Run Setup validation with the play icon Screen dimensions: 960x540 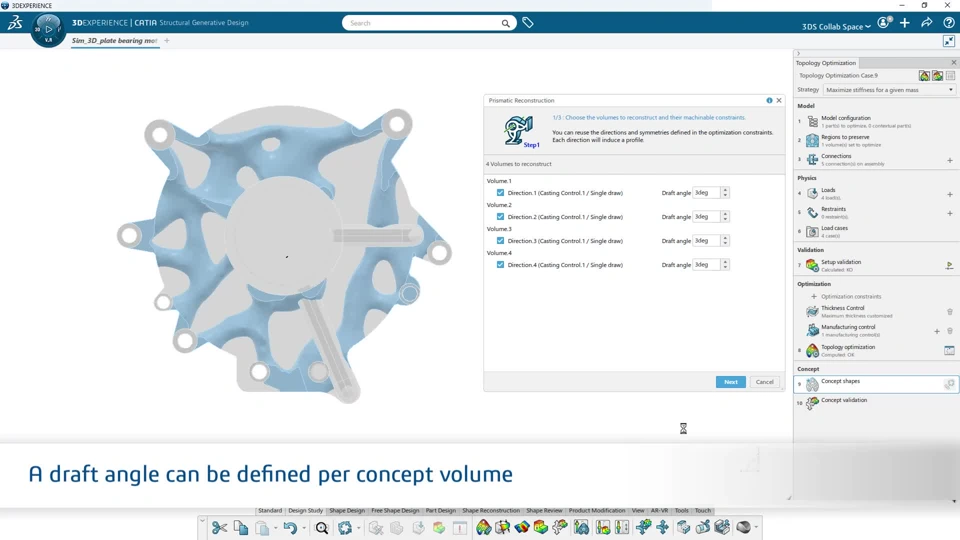(949, 265)
